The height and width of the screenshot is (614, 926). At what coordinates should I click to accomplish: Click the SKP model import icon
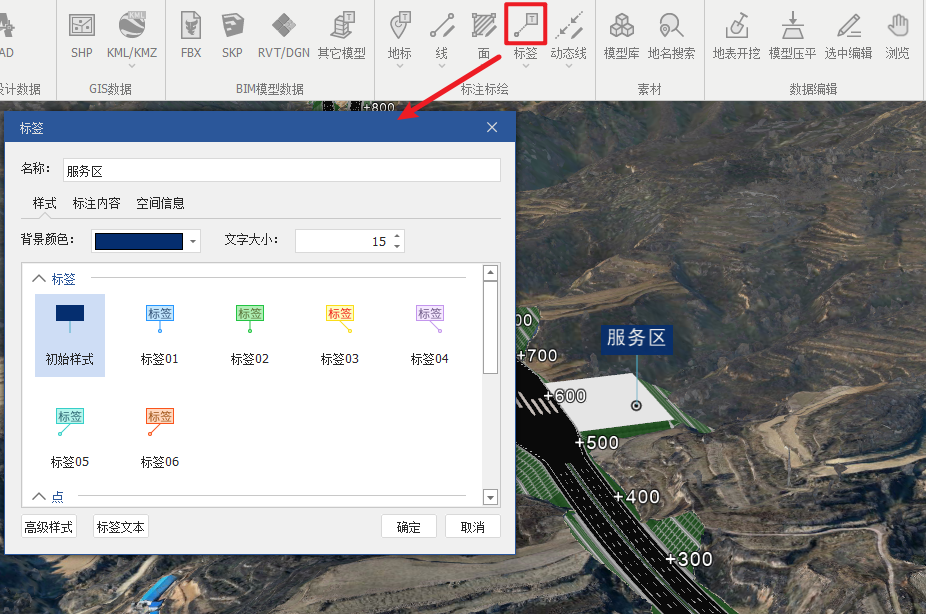click(x=233, y=26)
